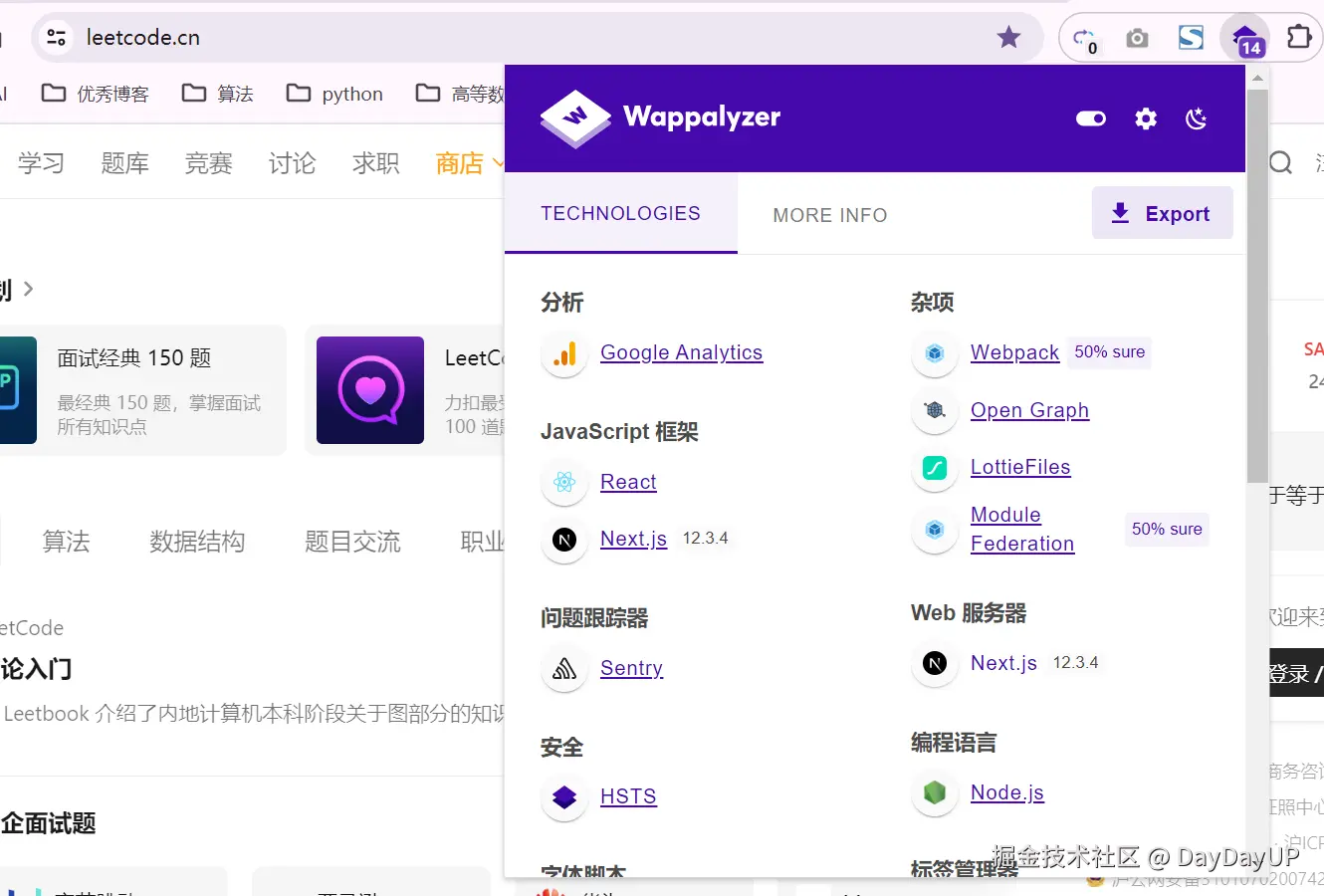The width and height of the screenshot is (1324, 896).
Task: Click the LottieFiles icon under 杂项
Action: (x=934, y=467)
